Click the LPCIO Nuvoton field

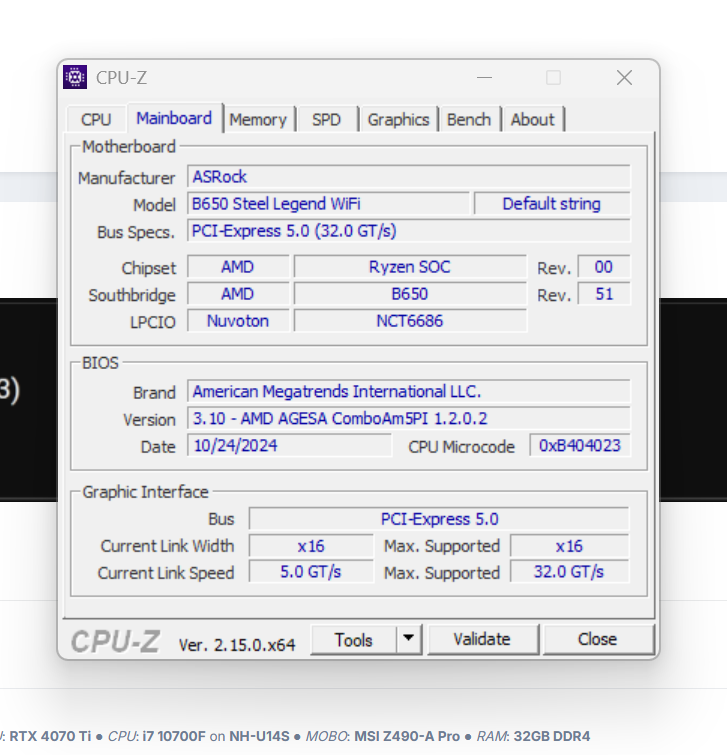(x=238, y=321)
